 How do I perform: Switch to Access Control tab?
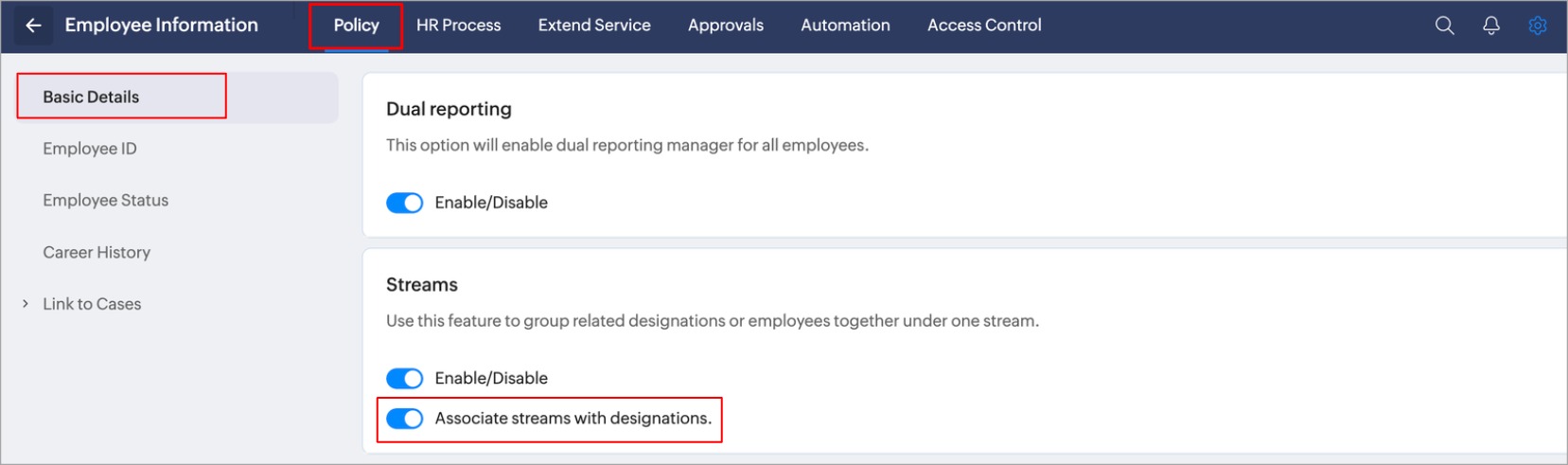(984, 26)
